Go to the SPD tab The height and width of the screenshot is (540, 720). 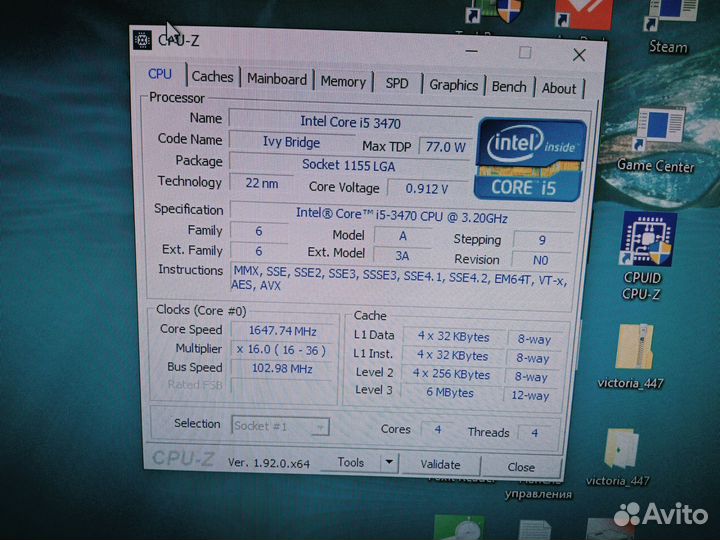397,84
